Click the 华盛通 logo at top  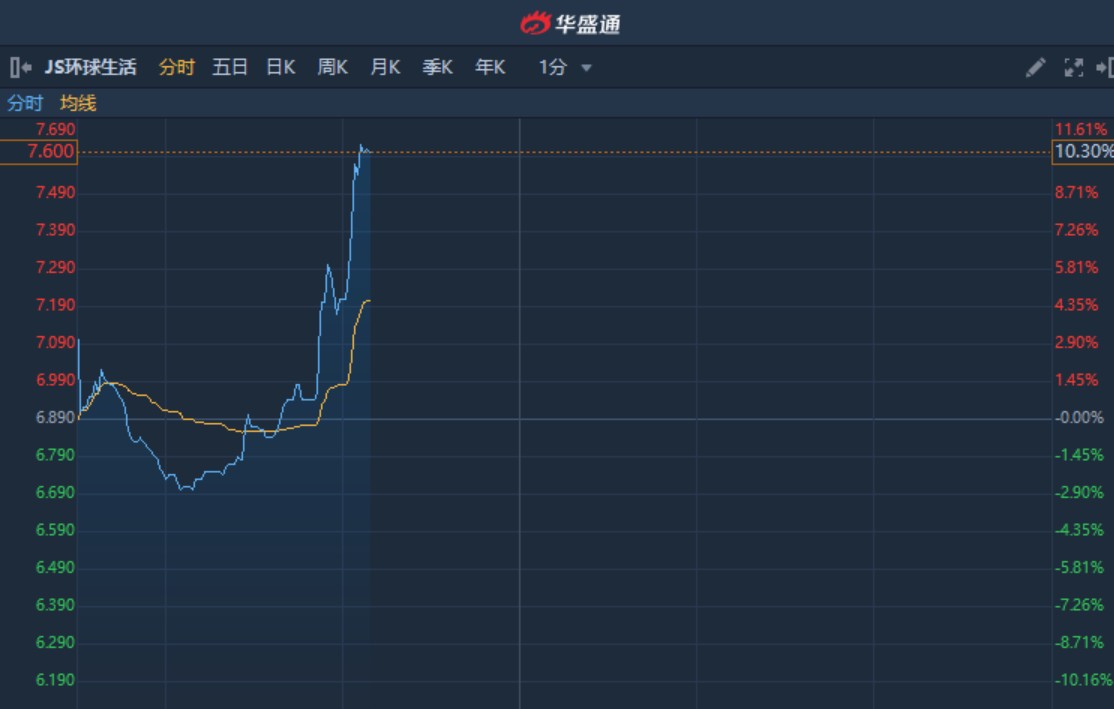click(x=570, y=23)
